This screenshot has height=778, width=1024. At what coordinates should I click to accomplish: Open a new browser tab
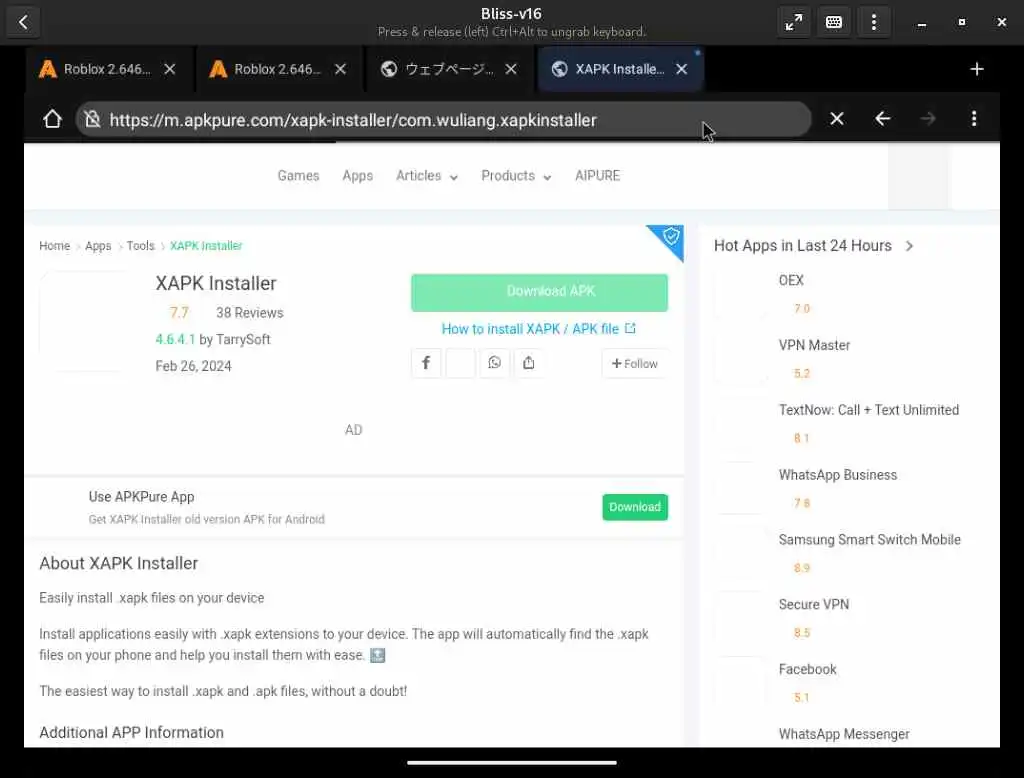tap(976, 69)
